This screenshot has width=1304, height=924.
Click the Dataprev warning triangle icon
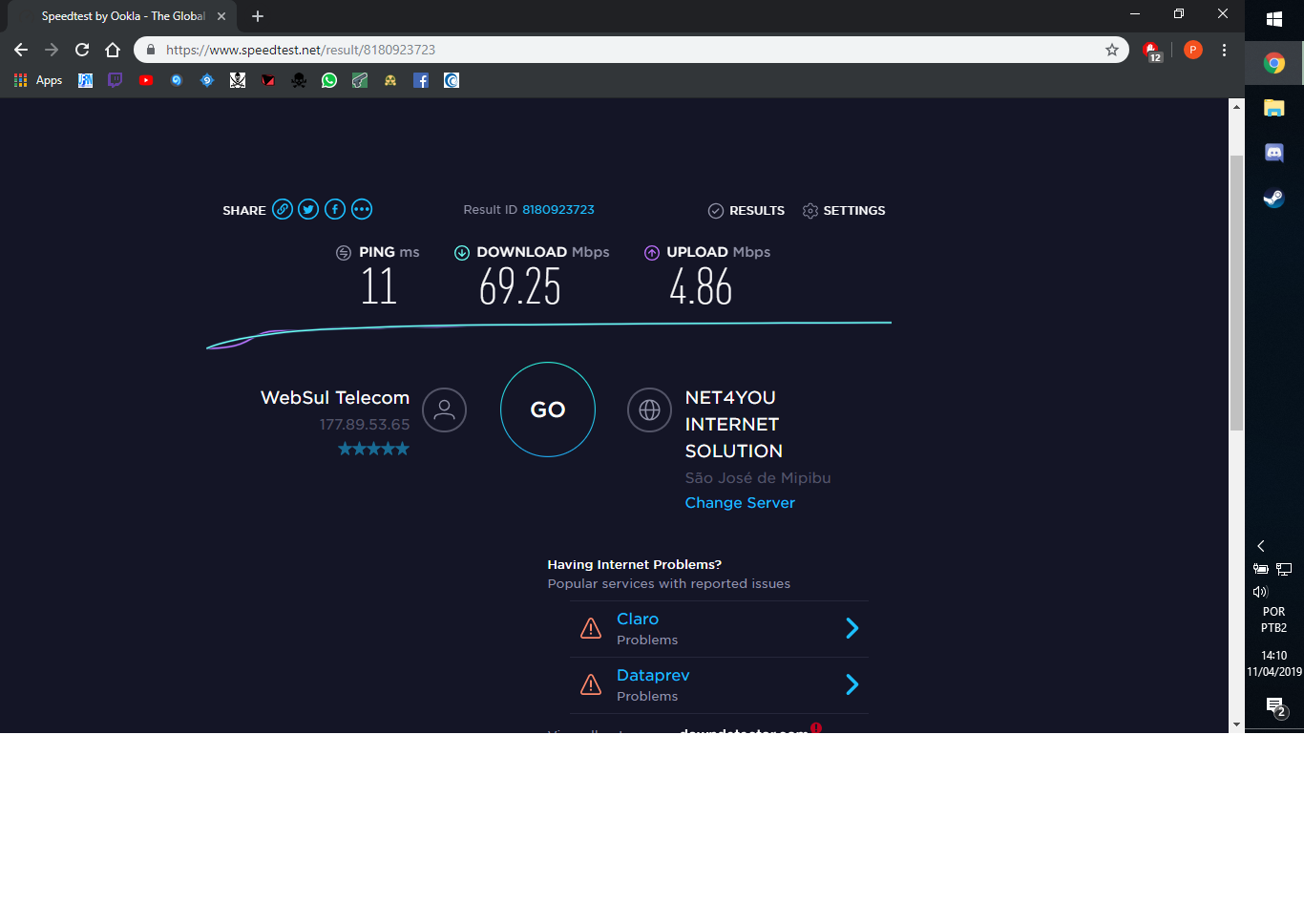point(591,684)
